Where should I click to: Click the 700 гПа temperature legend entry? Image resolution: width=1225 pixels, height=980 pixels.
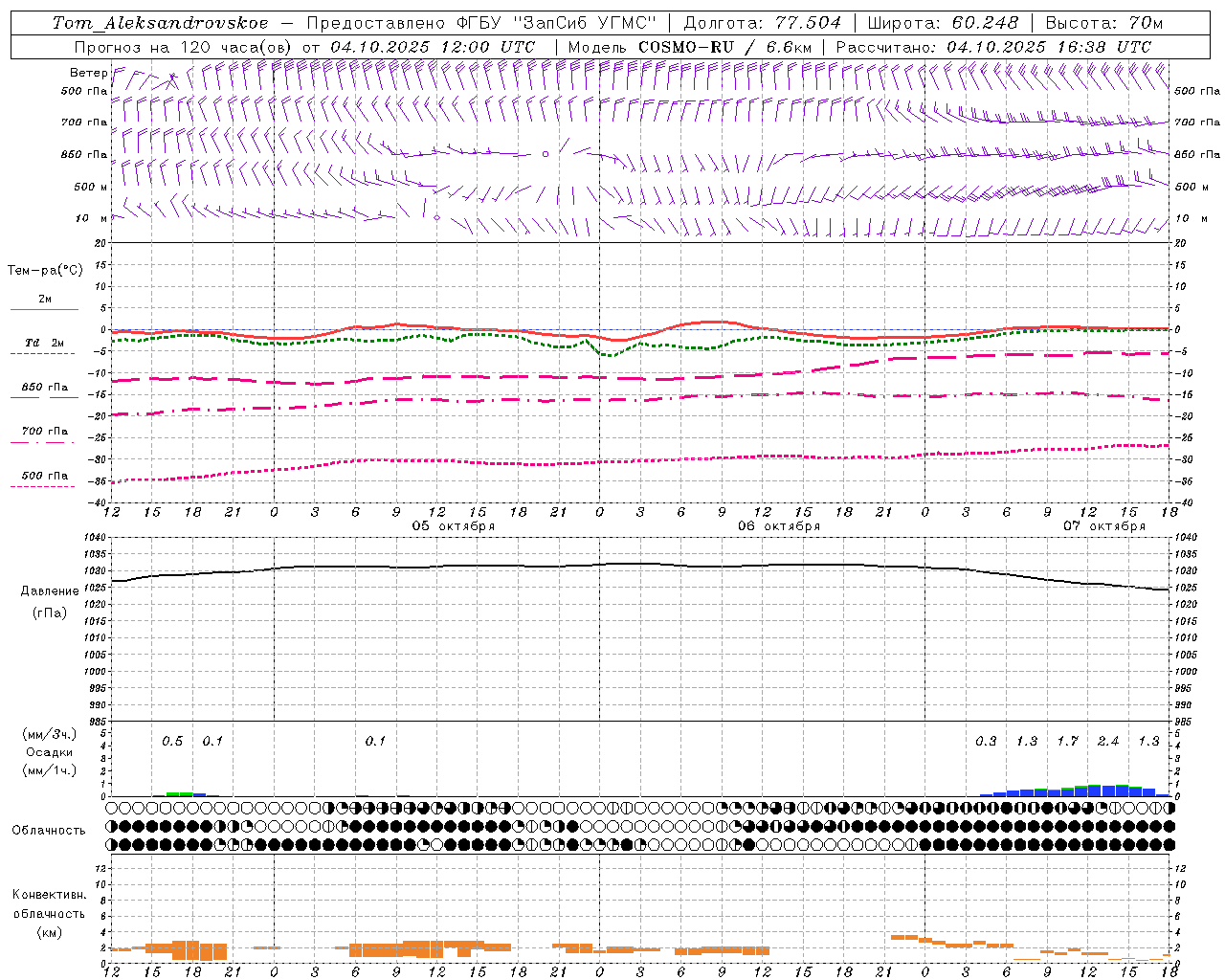point(45,431)
